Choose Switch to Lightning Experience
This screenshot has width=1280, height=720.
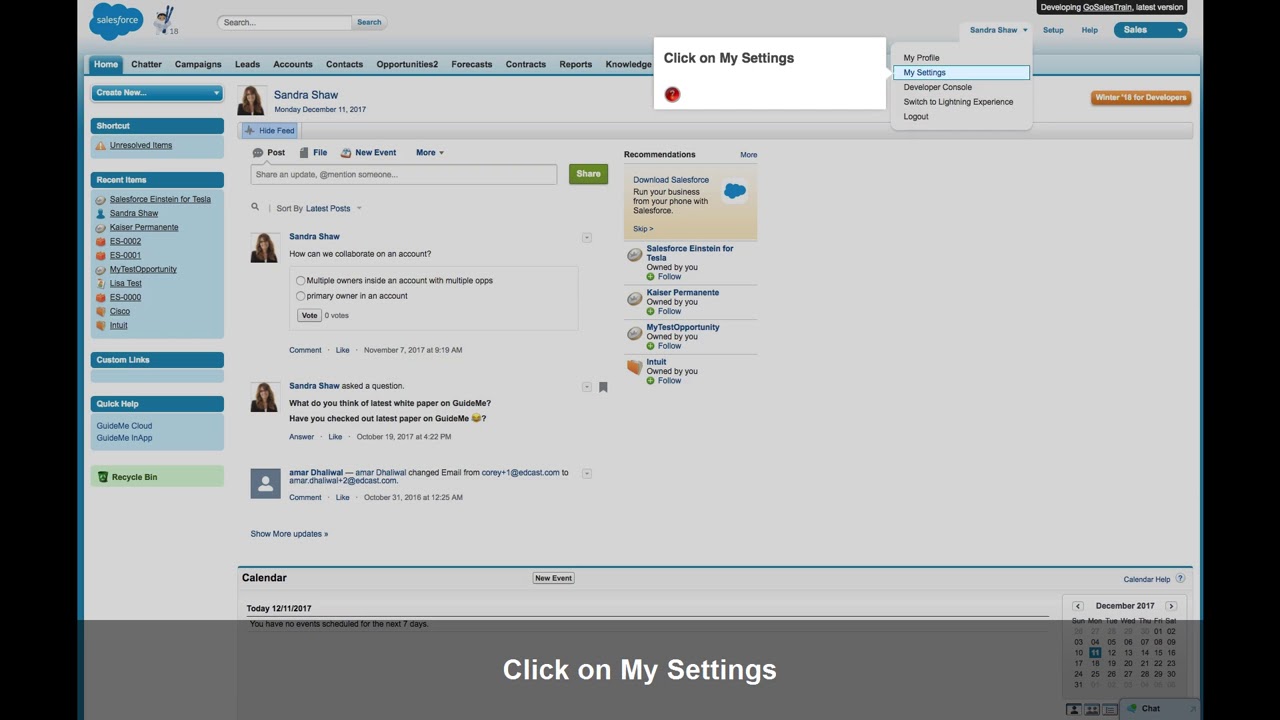tap(958, 102)
